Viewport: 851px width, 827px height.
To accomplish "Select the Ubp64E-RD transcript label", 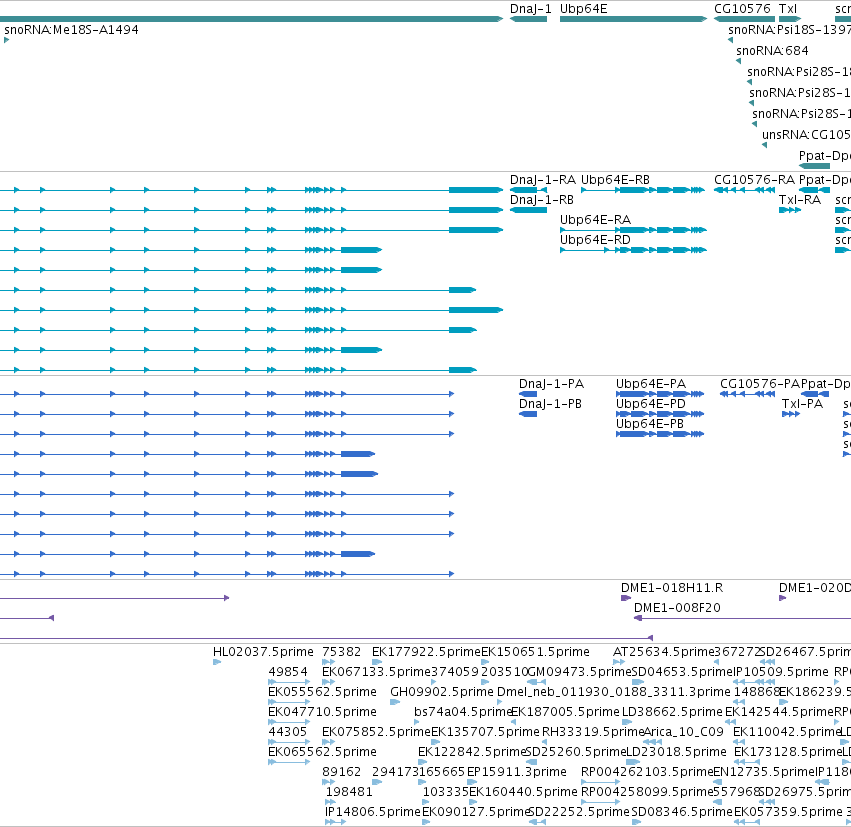I will click(x=595, y=240).
